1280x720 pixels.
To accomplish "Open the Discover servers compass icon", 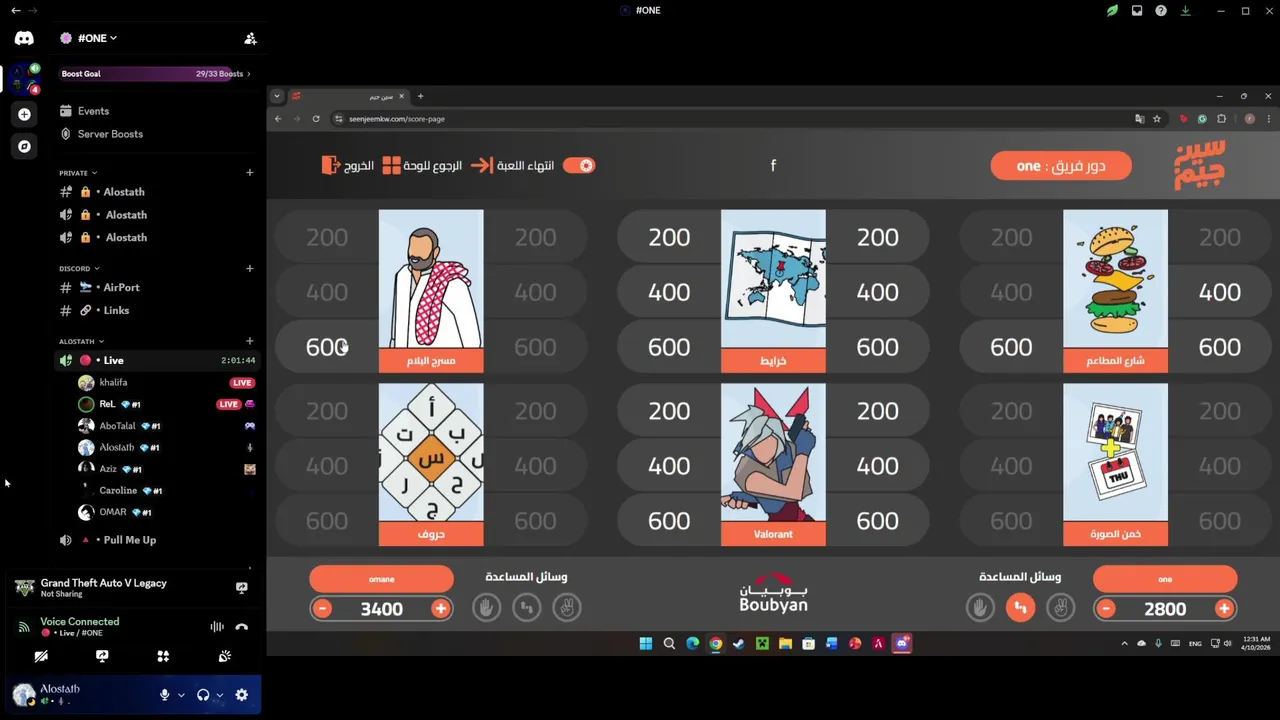I will [24, 146].
